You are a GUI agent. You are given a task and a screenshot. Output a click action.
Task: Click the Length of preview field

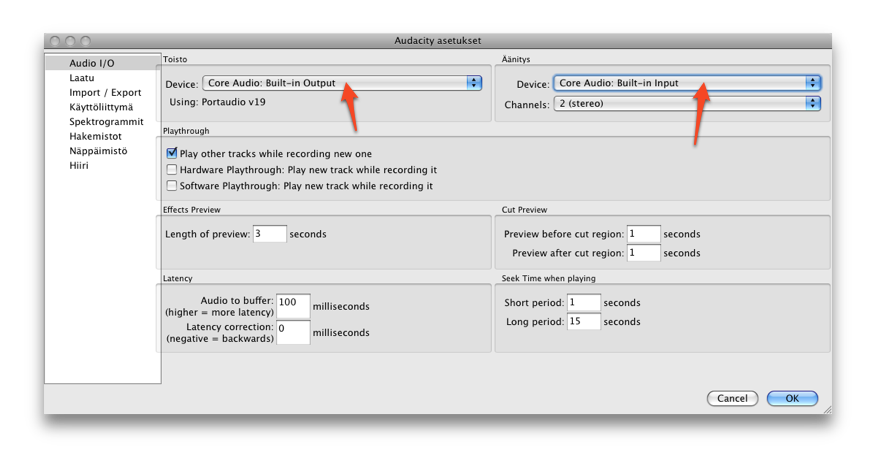pos(270,234)
